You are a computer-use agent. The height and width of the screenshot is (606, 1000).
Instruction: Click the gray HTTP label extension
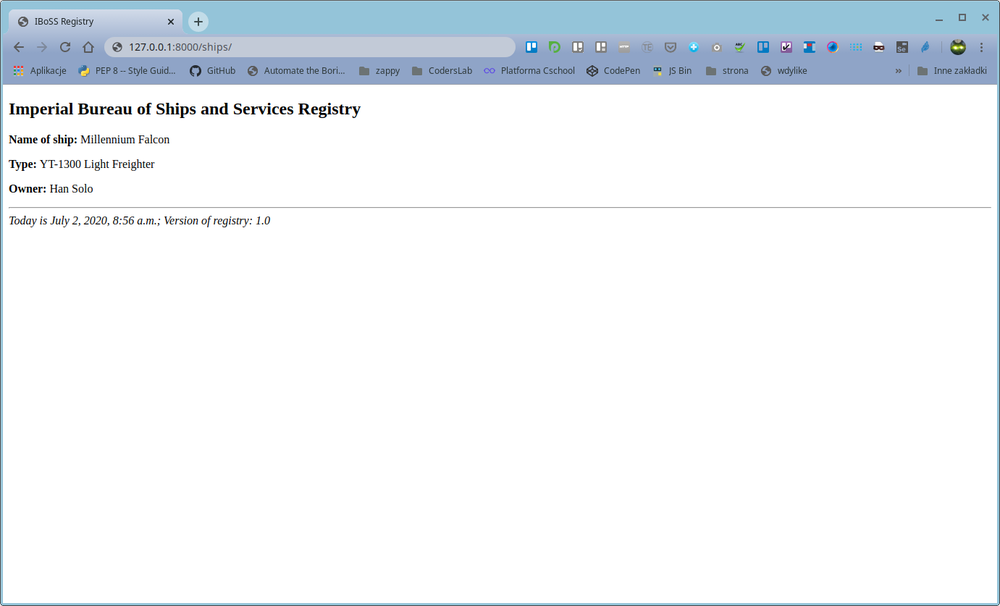(624, 47)
